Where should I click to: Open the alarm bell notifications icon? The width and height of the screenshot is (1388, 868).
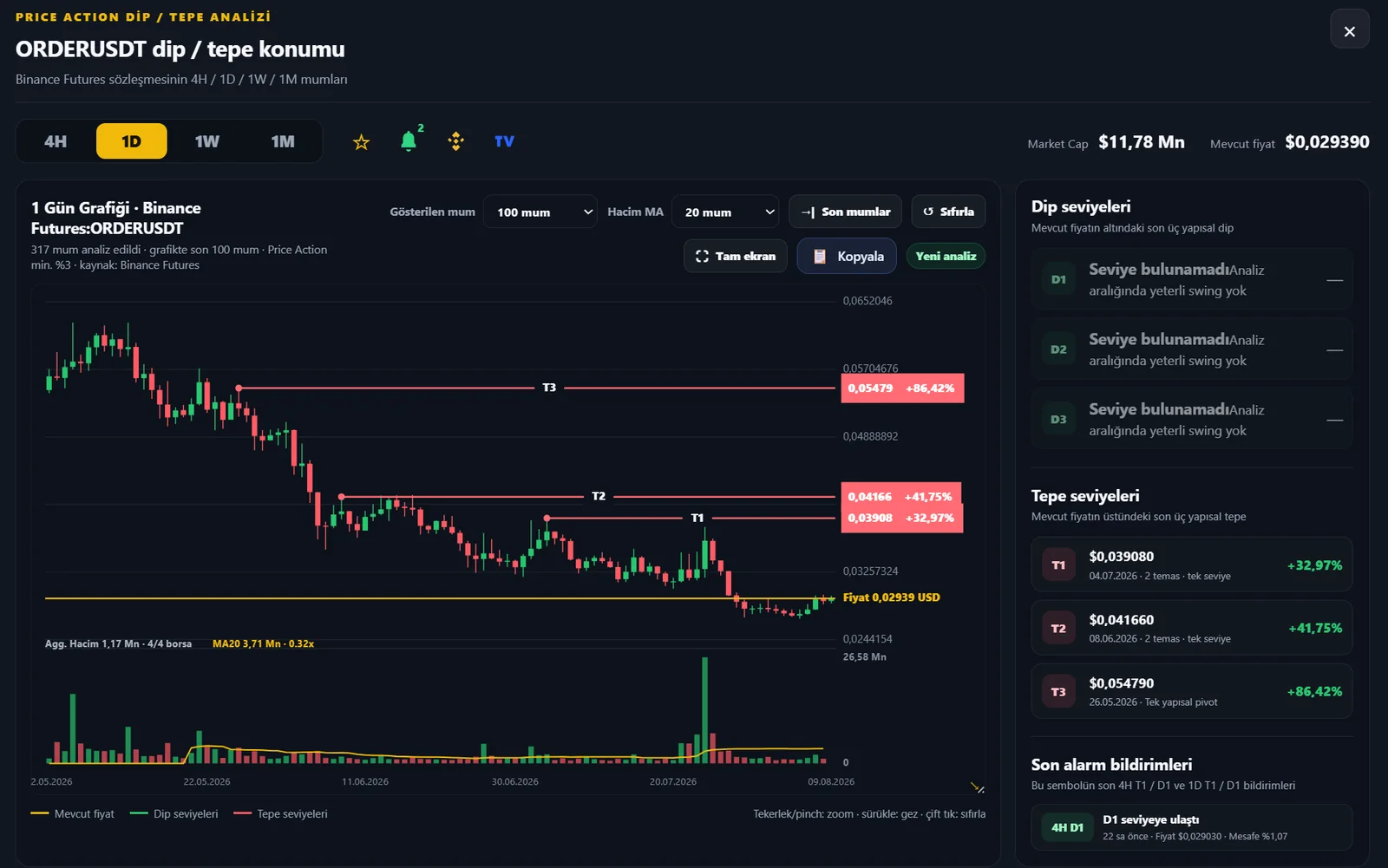(x=409, y=140)
